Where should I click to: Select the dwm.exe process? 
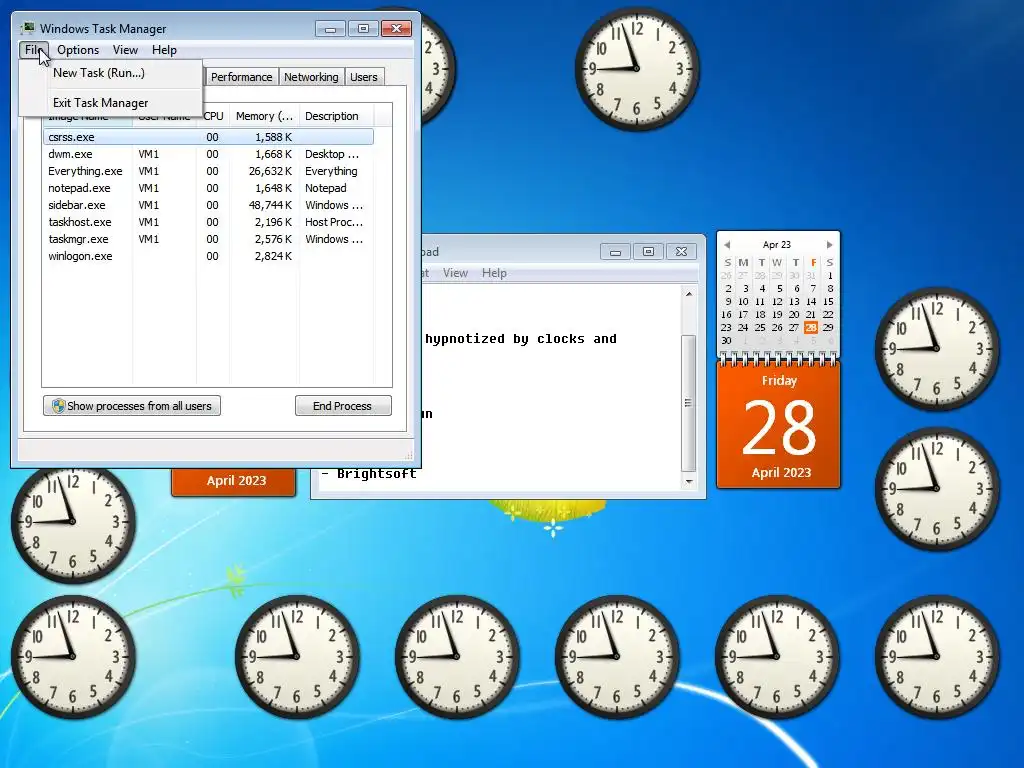pyautogui.click(x=208, y=154)
